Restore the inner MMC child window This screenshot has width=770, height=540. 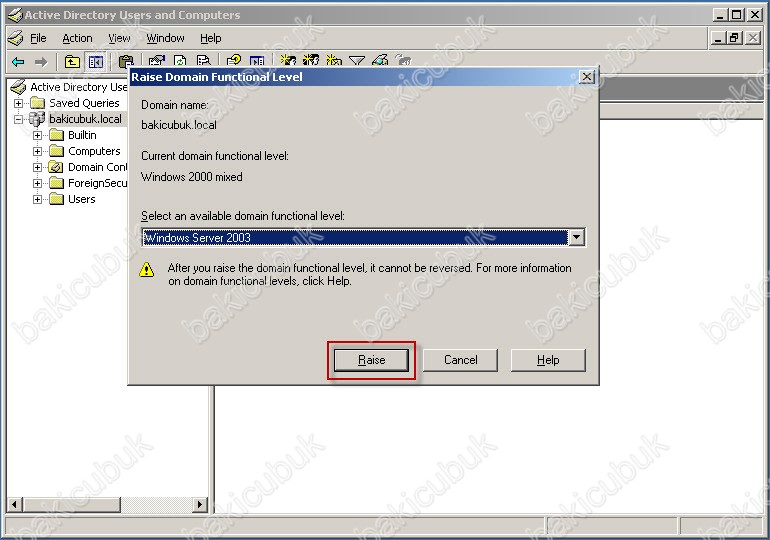tap(735, 38)
